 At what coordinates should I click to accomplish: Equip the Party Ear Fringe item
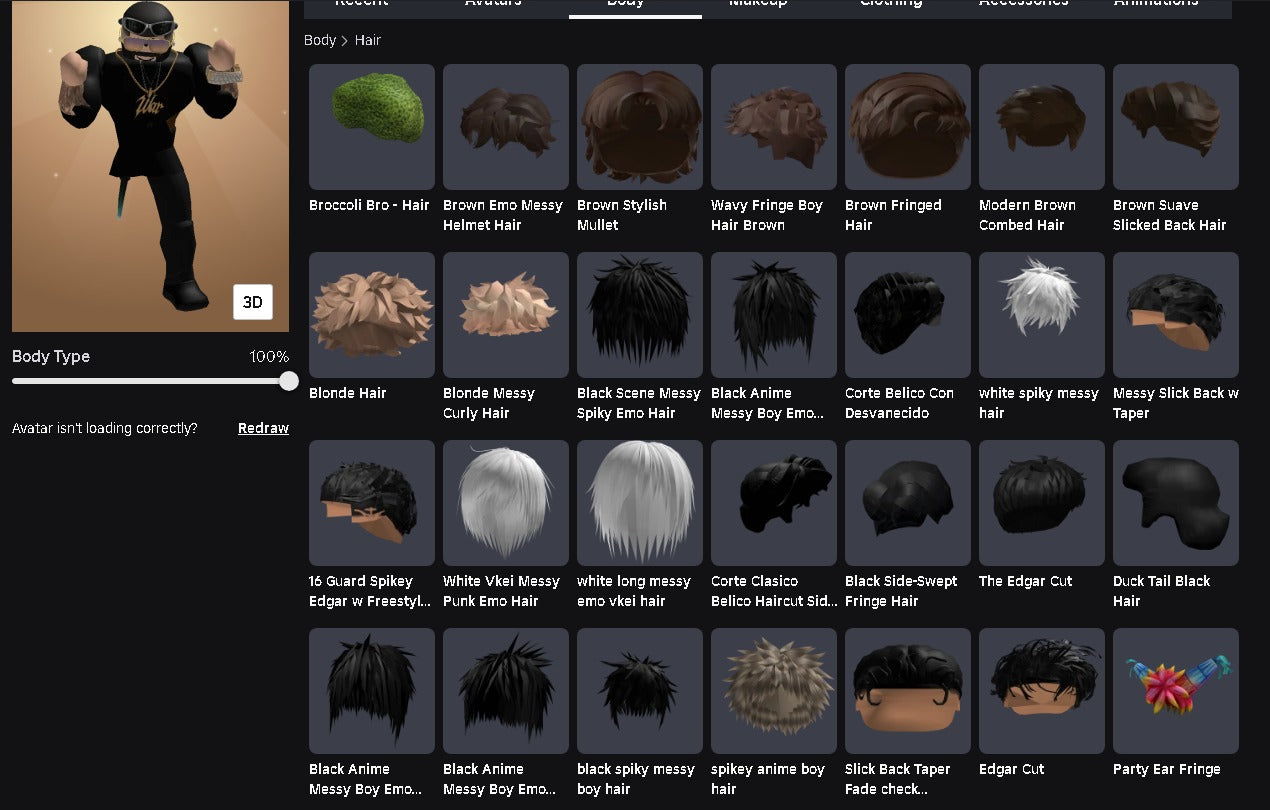(x=1176, y=691)
